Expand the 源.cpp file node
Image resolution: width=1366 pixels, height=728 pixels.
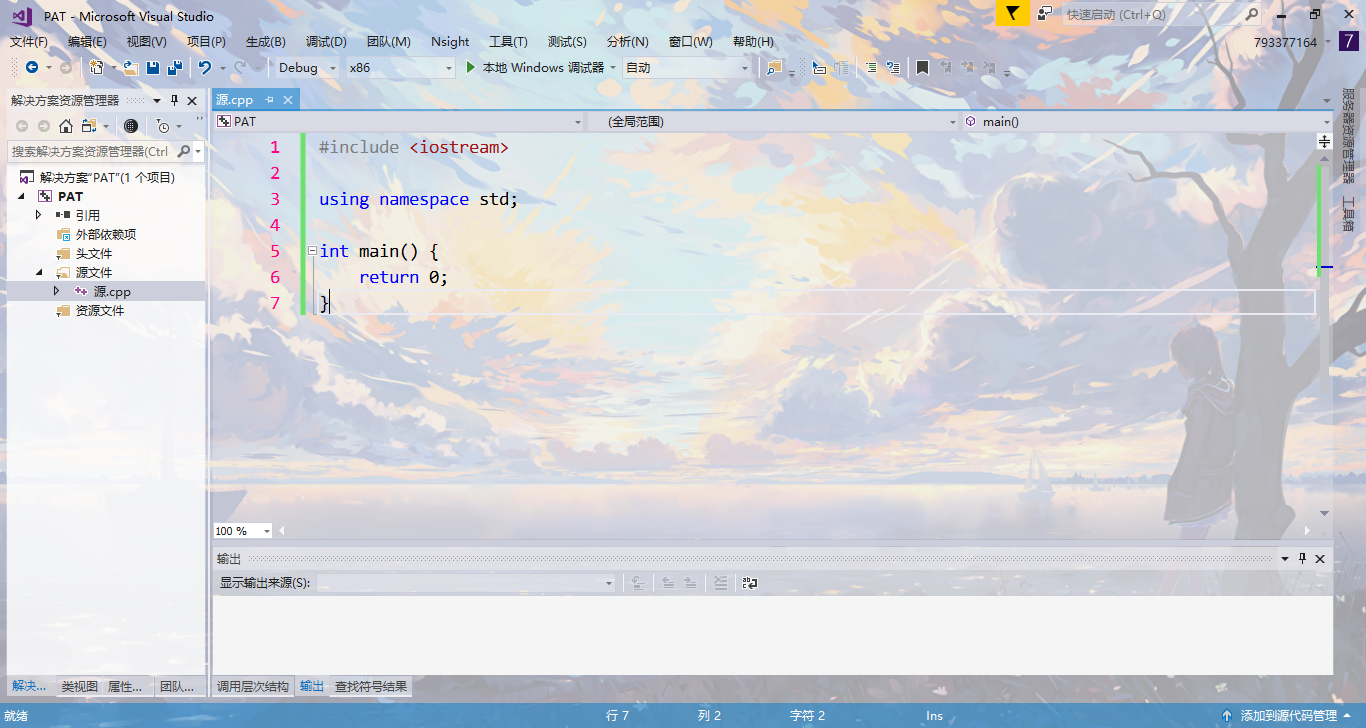pos(57,291)
